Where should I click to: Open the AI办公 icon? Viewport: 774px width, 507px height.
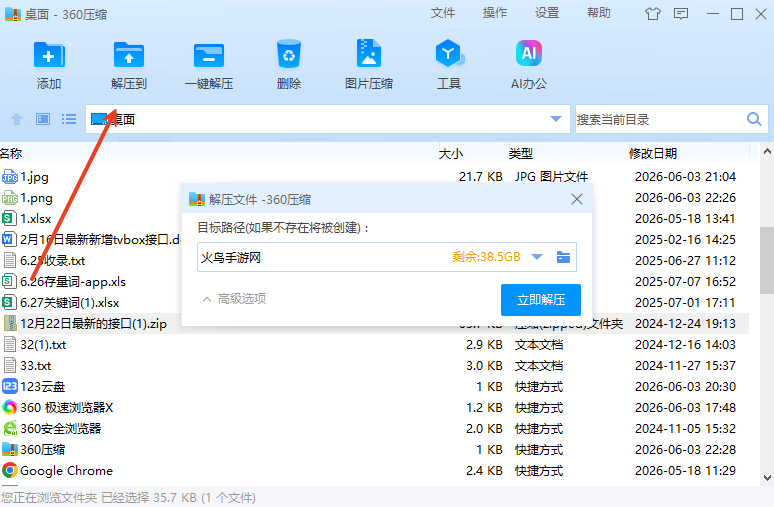[529, 53]
